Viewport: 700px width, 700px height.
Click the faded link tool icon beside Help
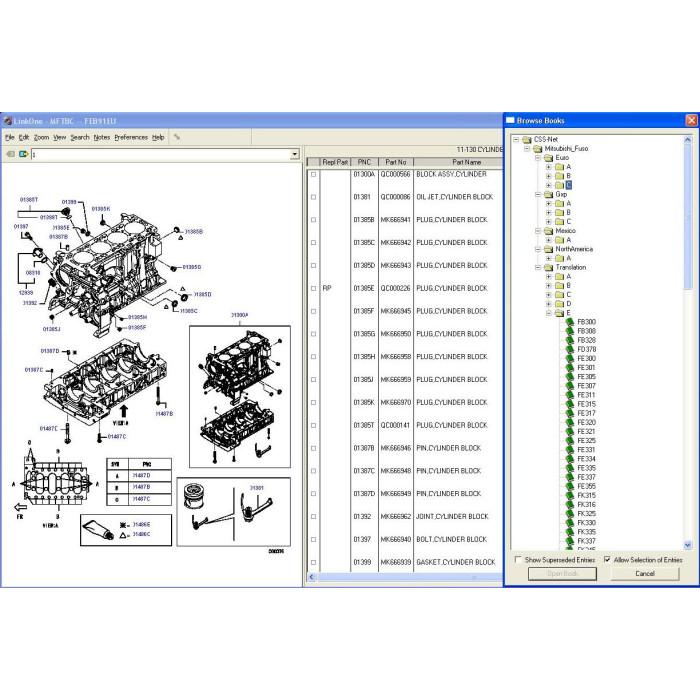177,137
